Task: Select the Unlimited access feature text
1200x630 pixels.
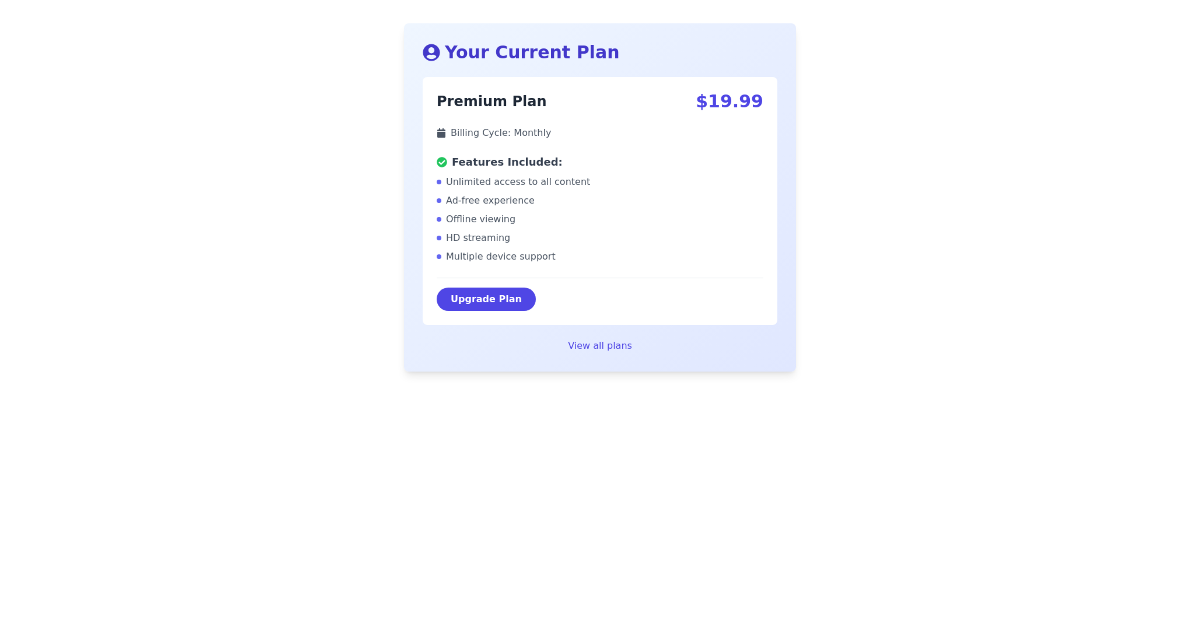Action: [518, 181]
